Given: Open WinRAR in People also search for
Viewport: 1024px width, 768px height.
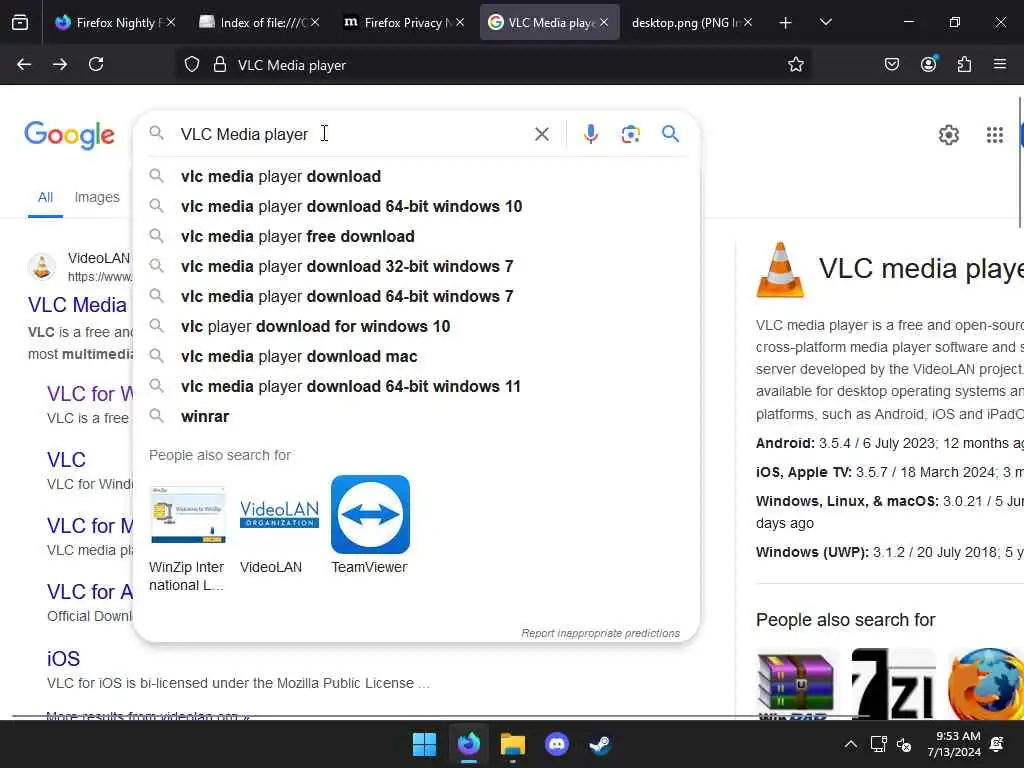Looking at the screenshot, I should coord(795,685).
